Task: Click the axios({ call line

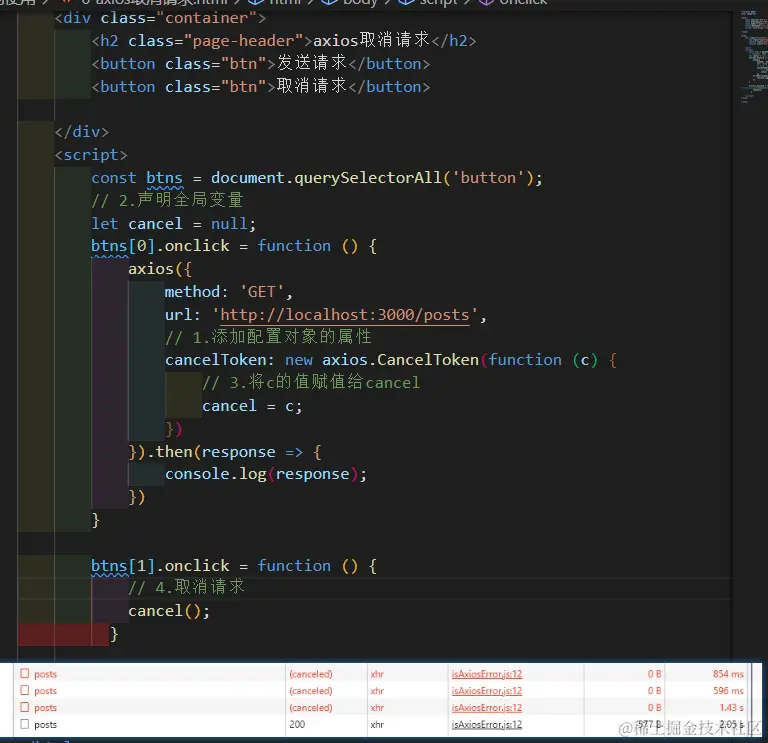Action: 160,269
